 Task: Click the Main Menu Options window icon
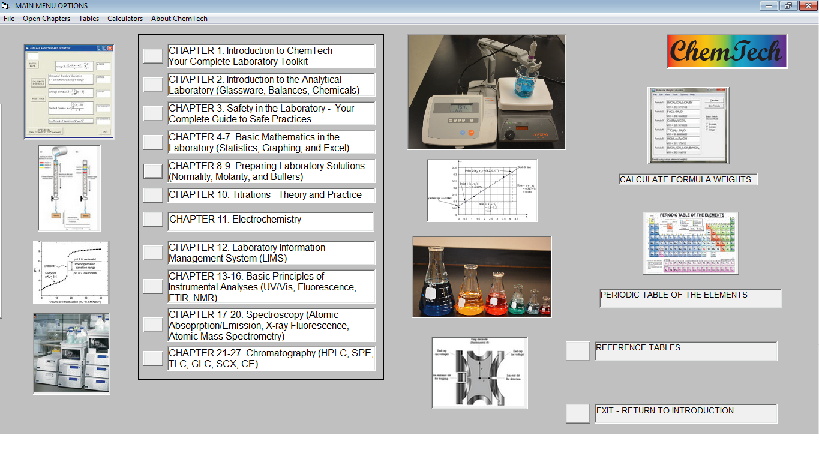coord(6,6)
